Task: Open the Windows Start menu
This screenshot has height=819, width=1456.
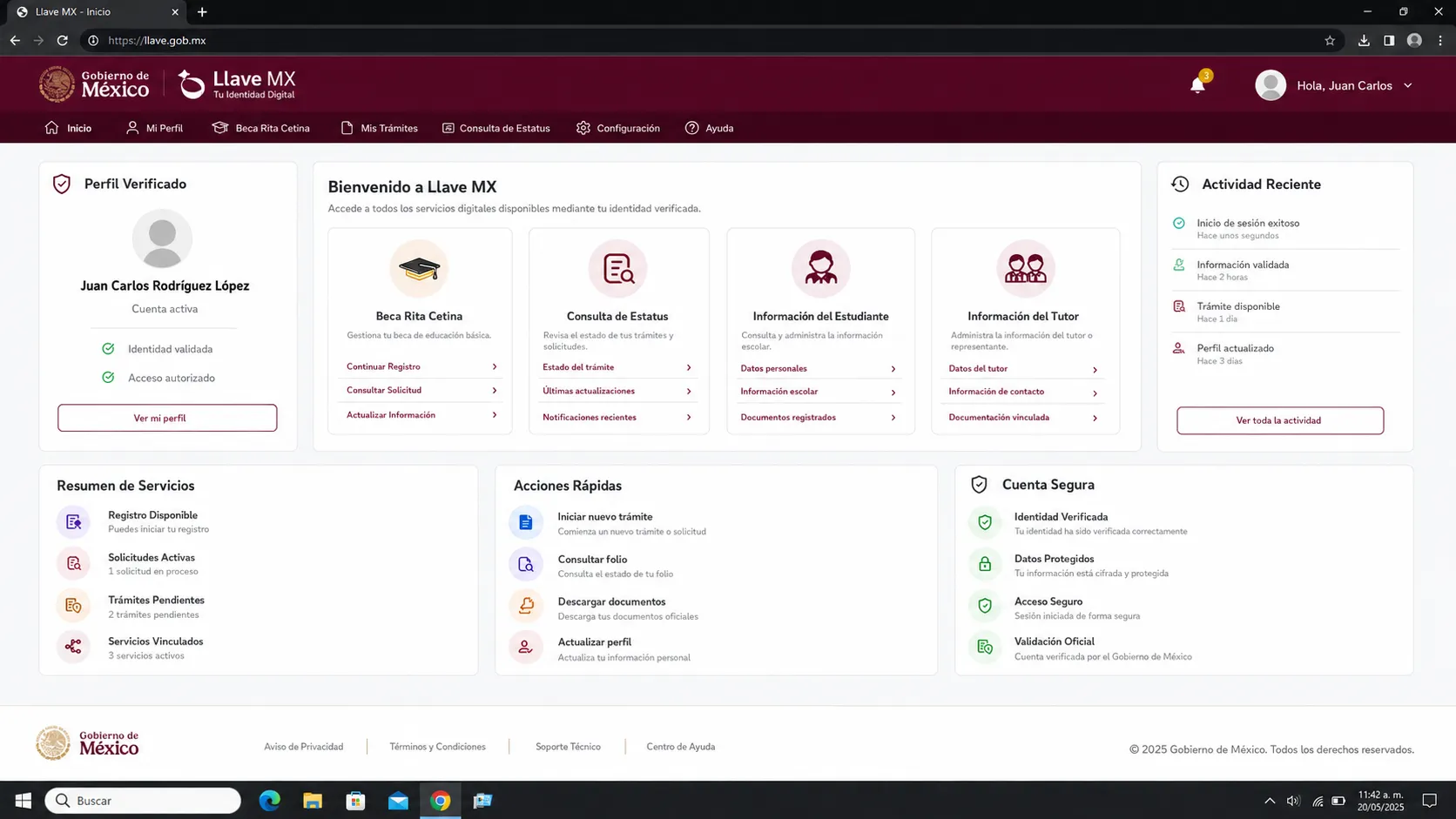Action: click(24, 800)
